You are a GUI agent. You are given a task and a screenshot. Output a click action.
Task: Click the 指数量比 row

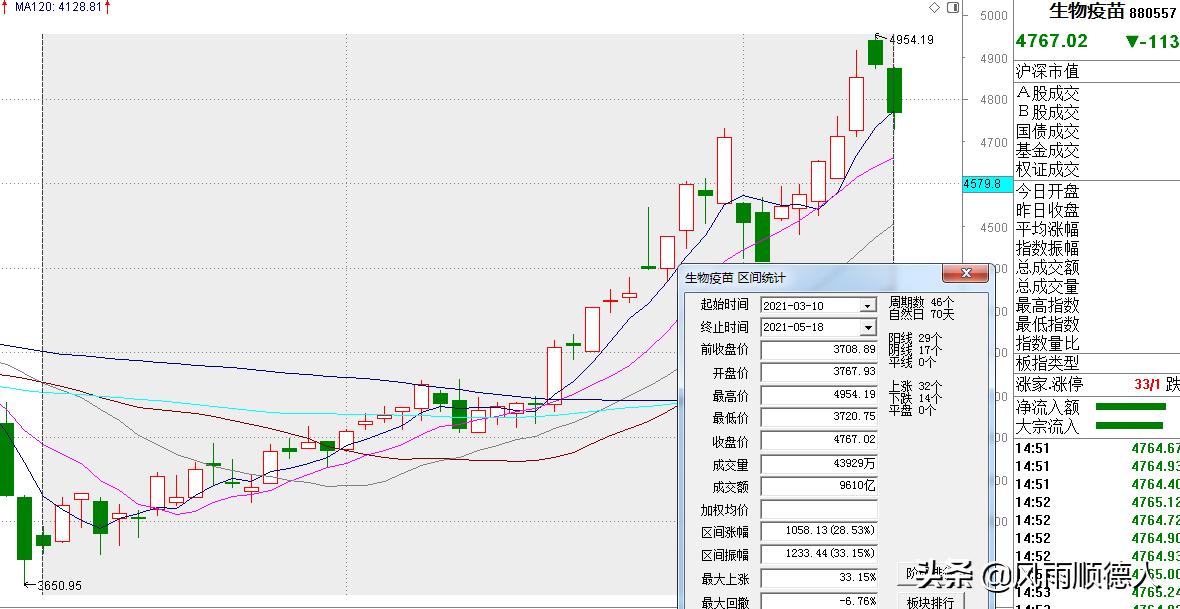(x=1097, y=343)
